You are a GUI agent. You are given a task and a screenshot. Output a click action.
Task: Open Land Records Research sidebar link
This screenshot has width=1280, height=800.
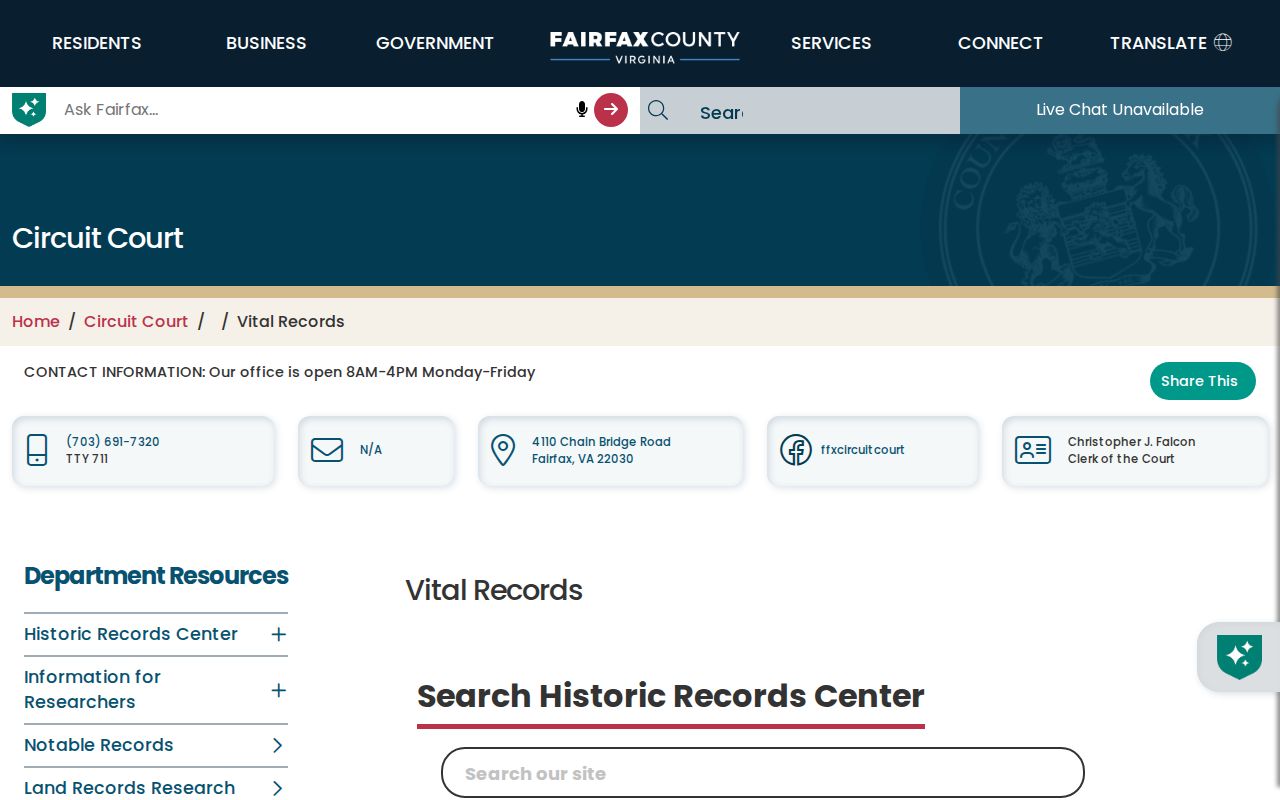click(130, 788)
